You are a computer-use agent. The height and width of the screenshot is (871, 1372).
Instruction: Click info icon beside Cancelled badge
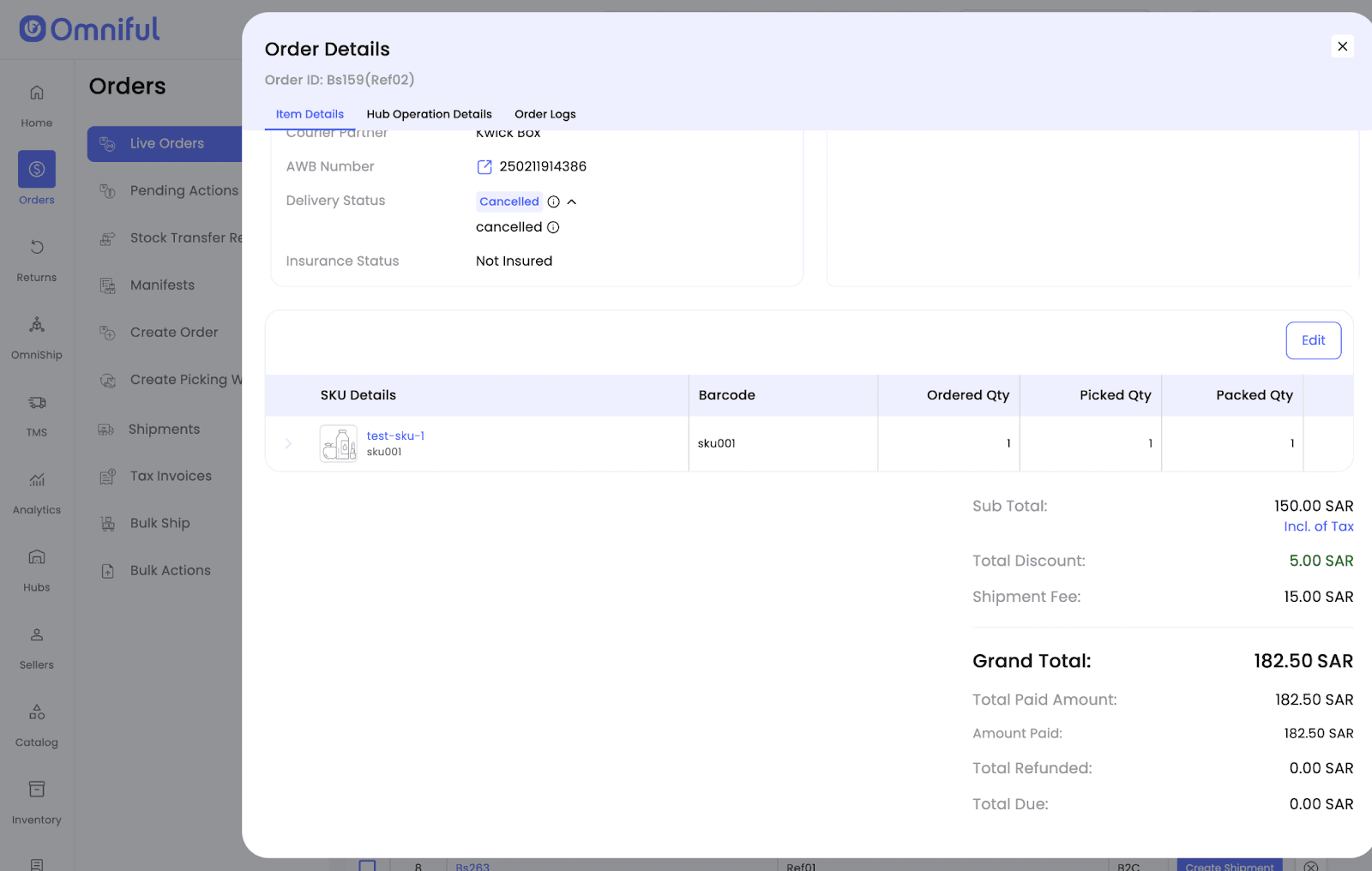point(554,202)
